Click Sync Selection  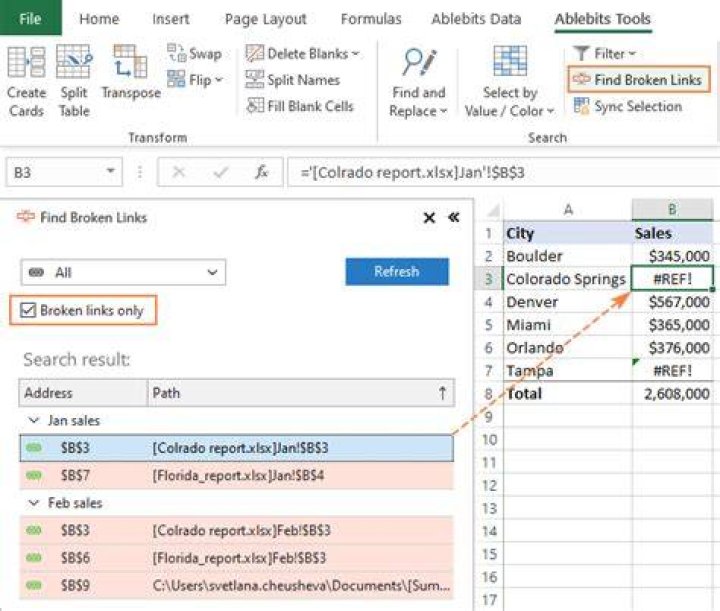tap(628, 106)
